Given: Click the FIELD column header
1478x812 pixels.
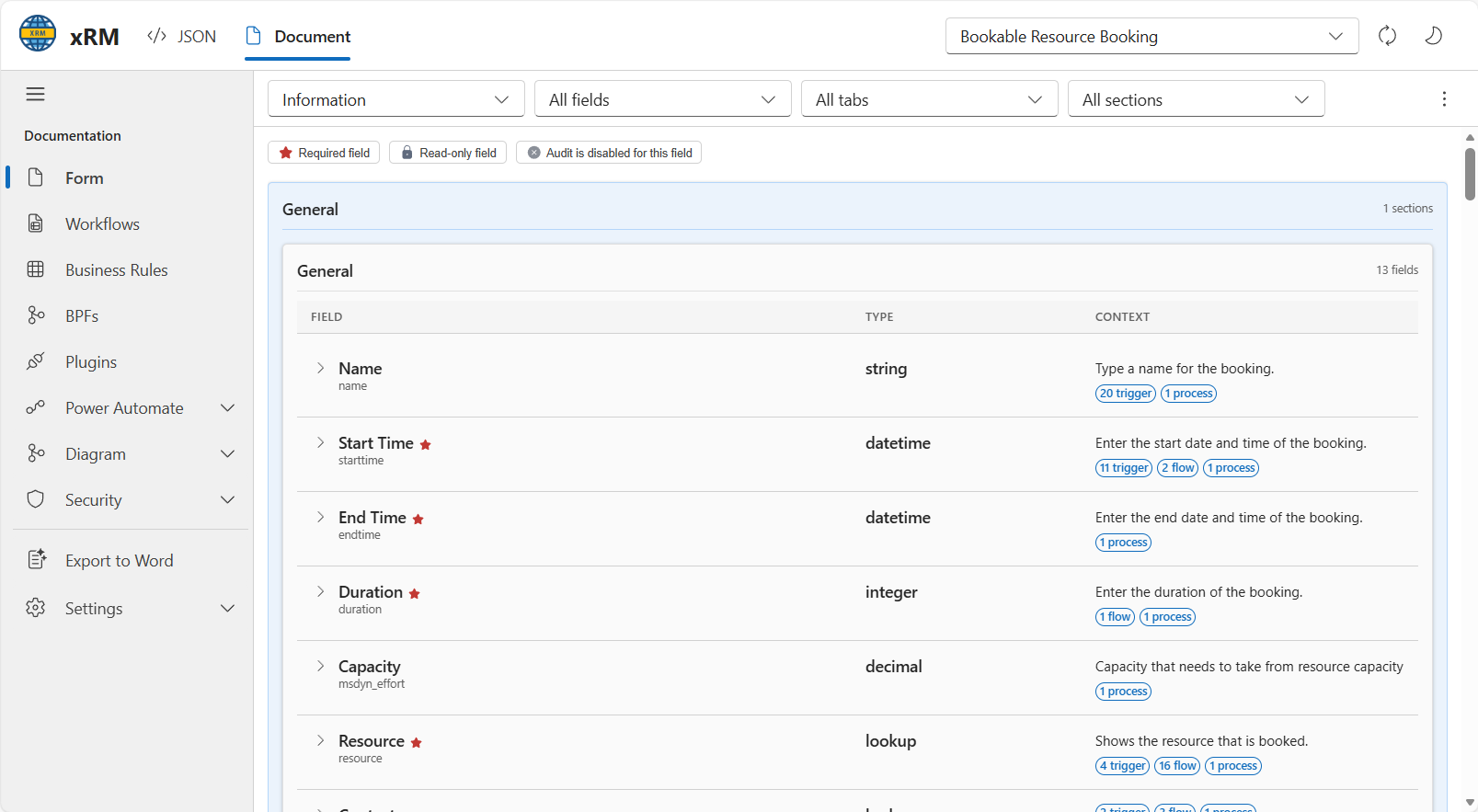Looking at the screenshot, I should coord(327,316).
